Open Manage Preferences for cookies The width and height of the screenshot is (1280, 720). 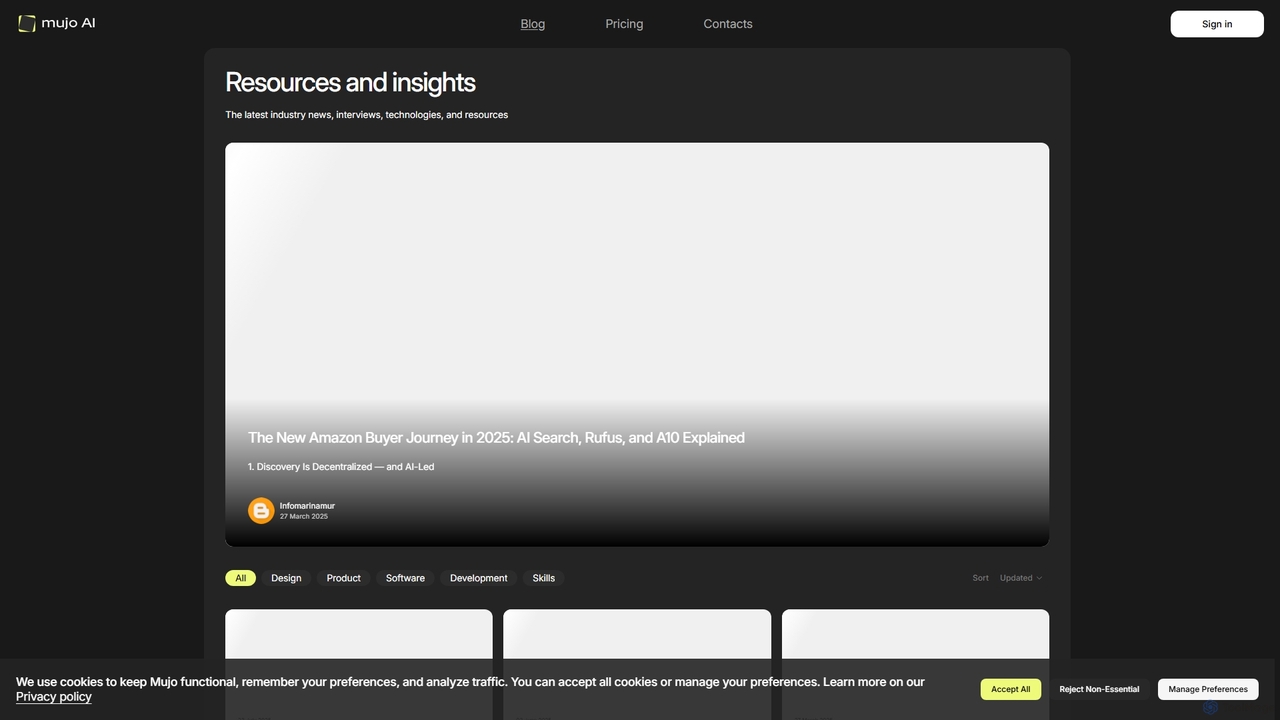[1208, 689]
